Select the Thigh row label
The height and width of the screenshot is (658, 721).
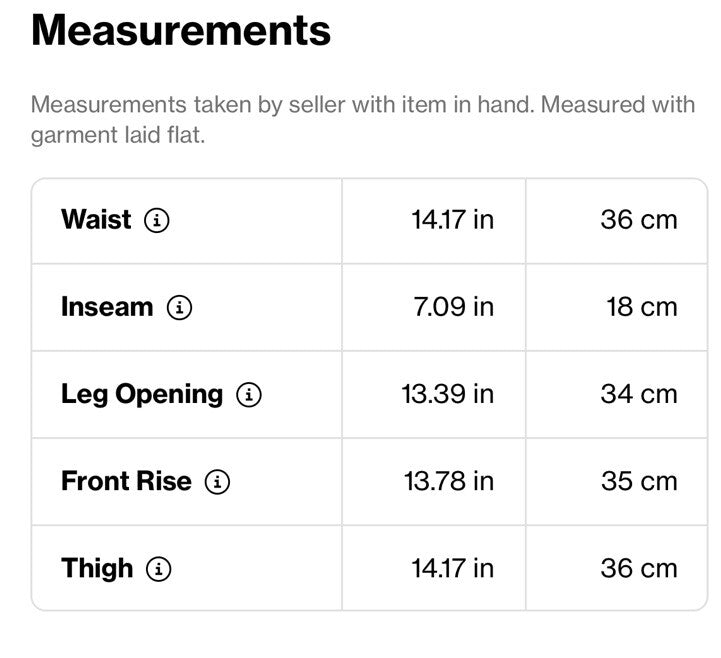(97, 569)
